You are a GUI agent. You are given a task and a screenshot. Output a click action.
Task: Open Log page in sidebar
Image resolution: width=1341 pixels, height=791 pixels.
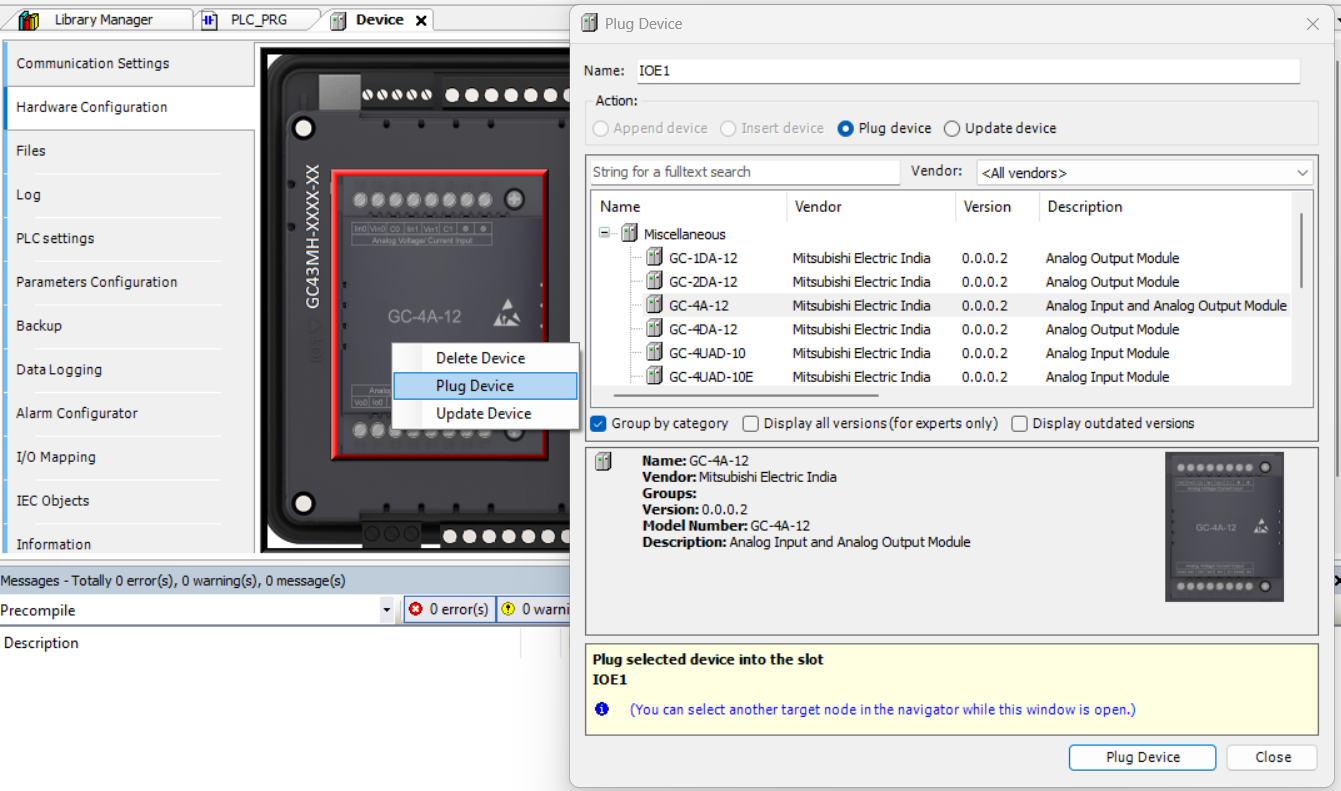pos(130,195)
